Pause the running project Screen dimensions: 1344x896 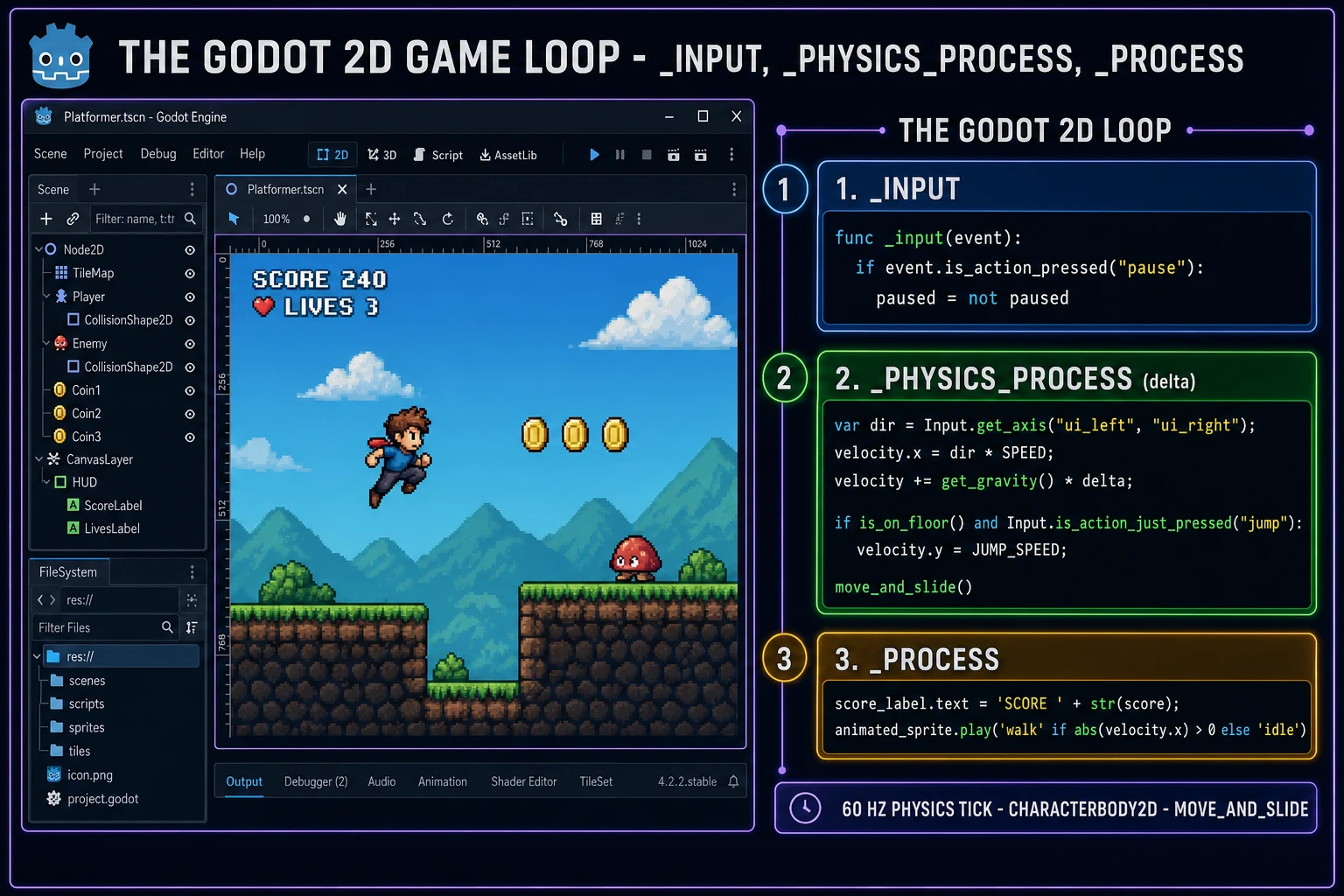pos(619,155)
